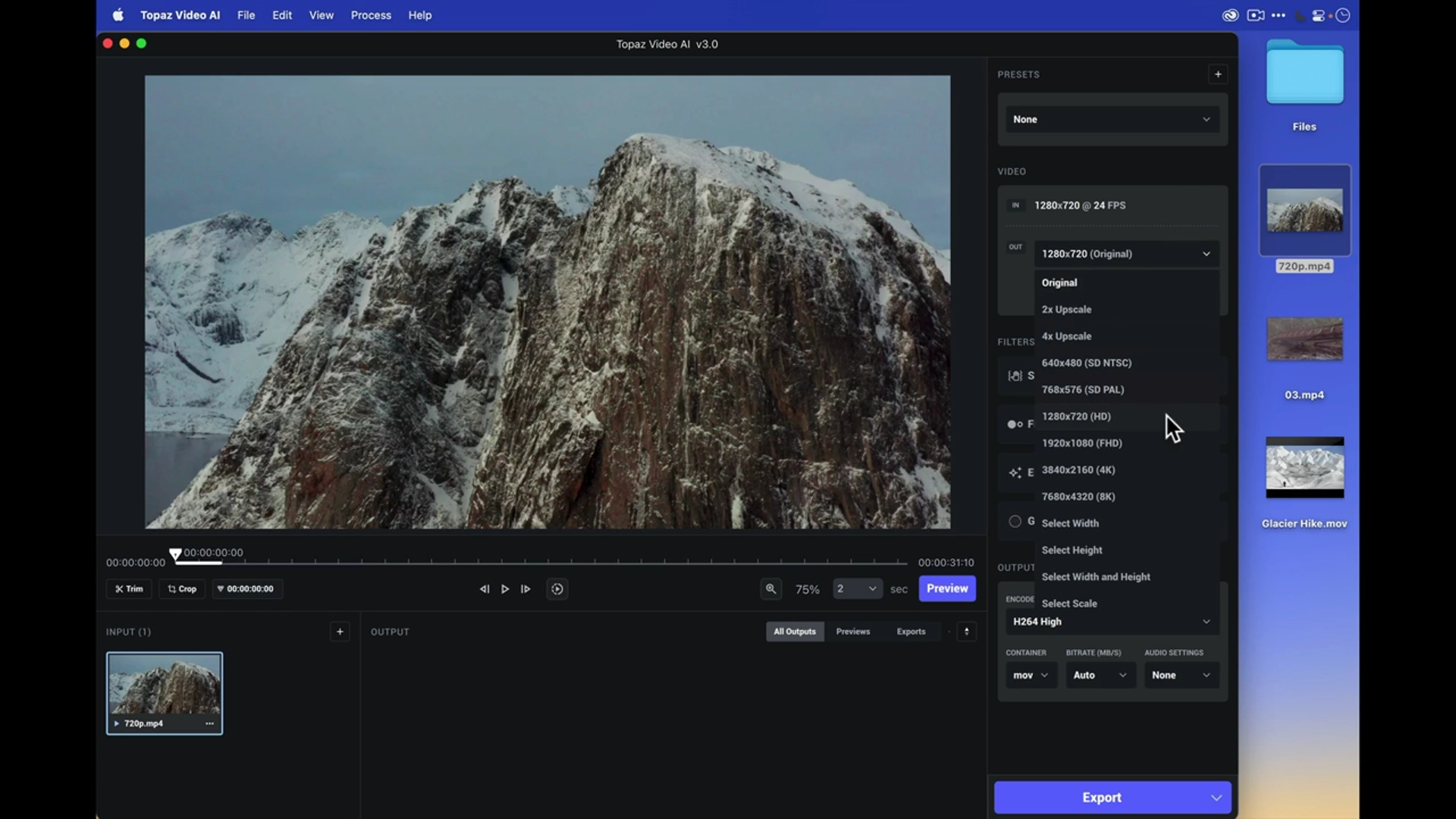Click the zoom magnifier icon
This screenshot has width=1456, height=819.
coord(770,589)
